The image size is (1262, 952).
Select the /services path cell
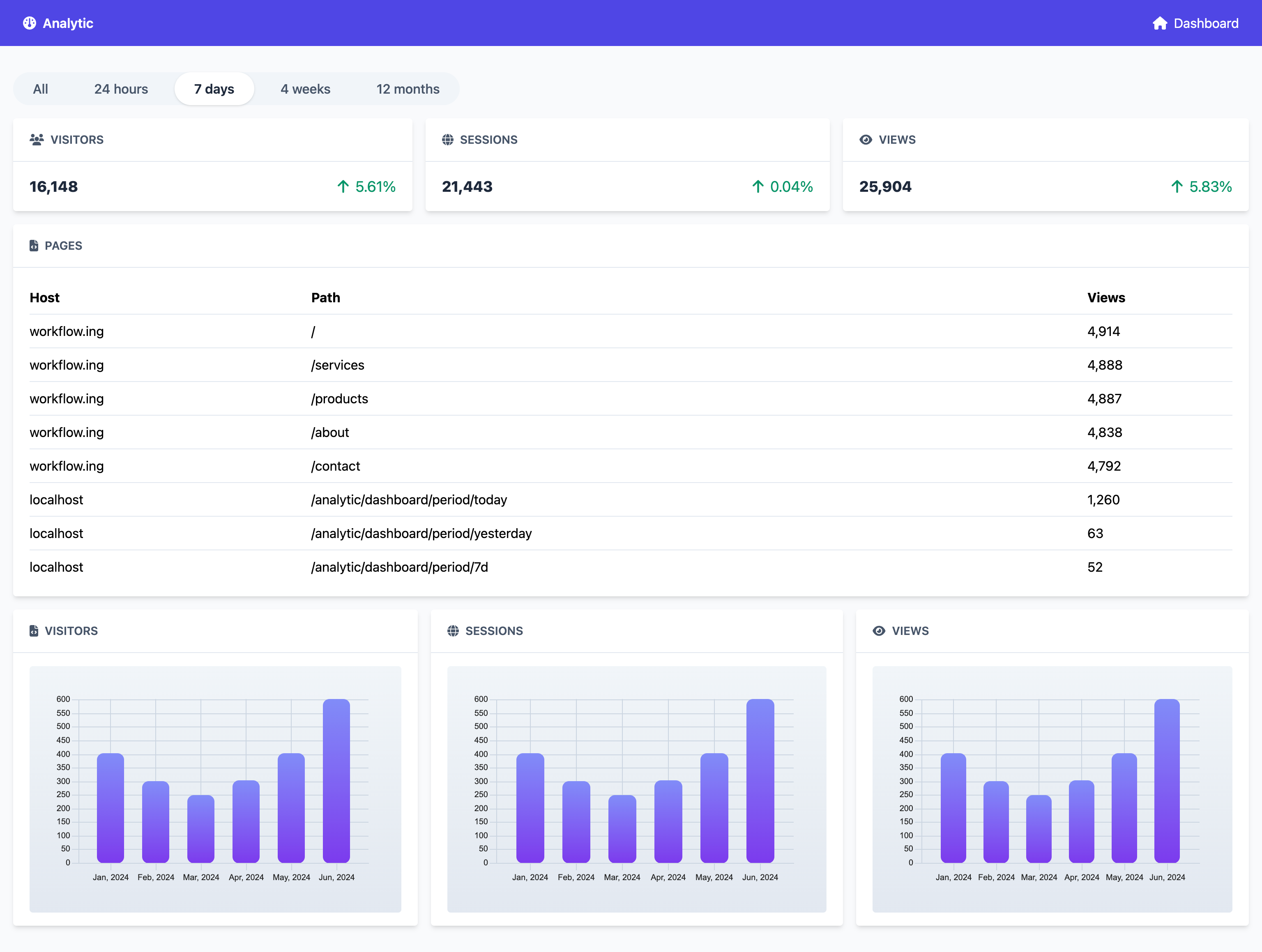click(338, 365)
